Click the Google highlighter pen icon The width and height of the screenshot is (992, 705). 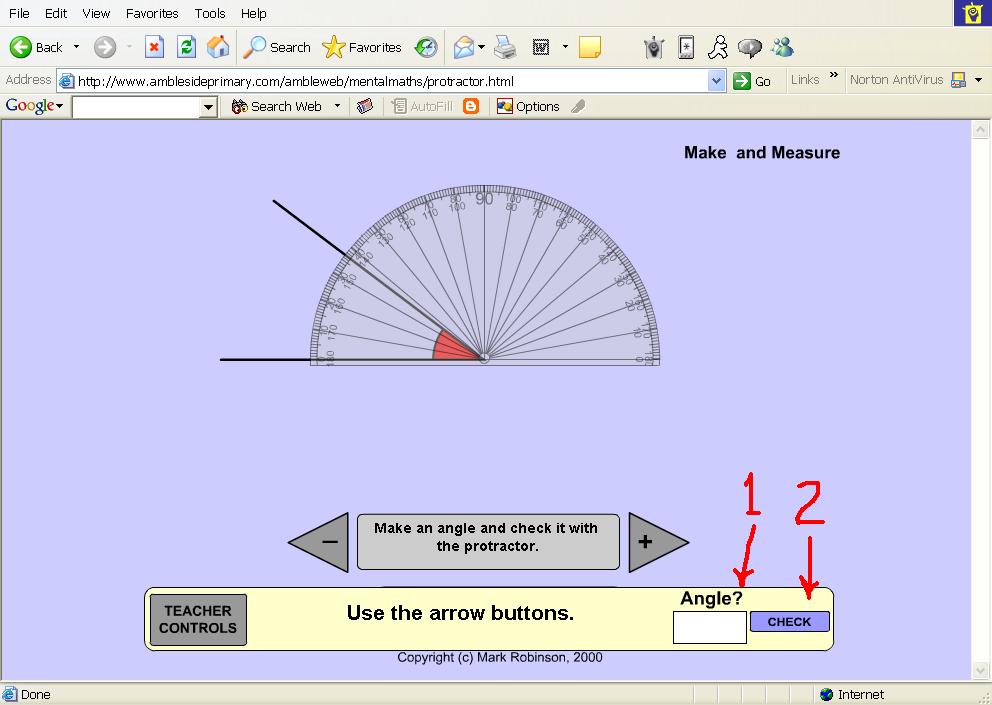point(578,106)
